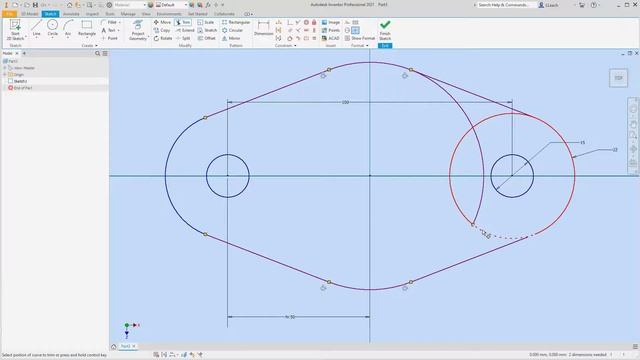640x360 pixels.
Task: Activate the Copy command
Action: 162,30
